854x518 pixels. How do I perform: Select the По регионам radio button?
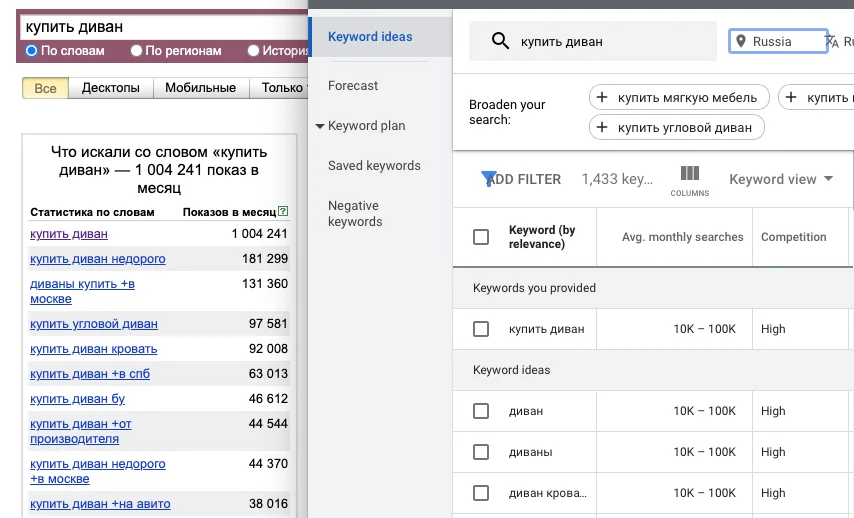pyautogui.click(x=136, y=51)
